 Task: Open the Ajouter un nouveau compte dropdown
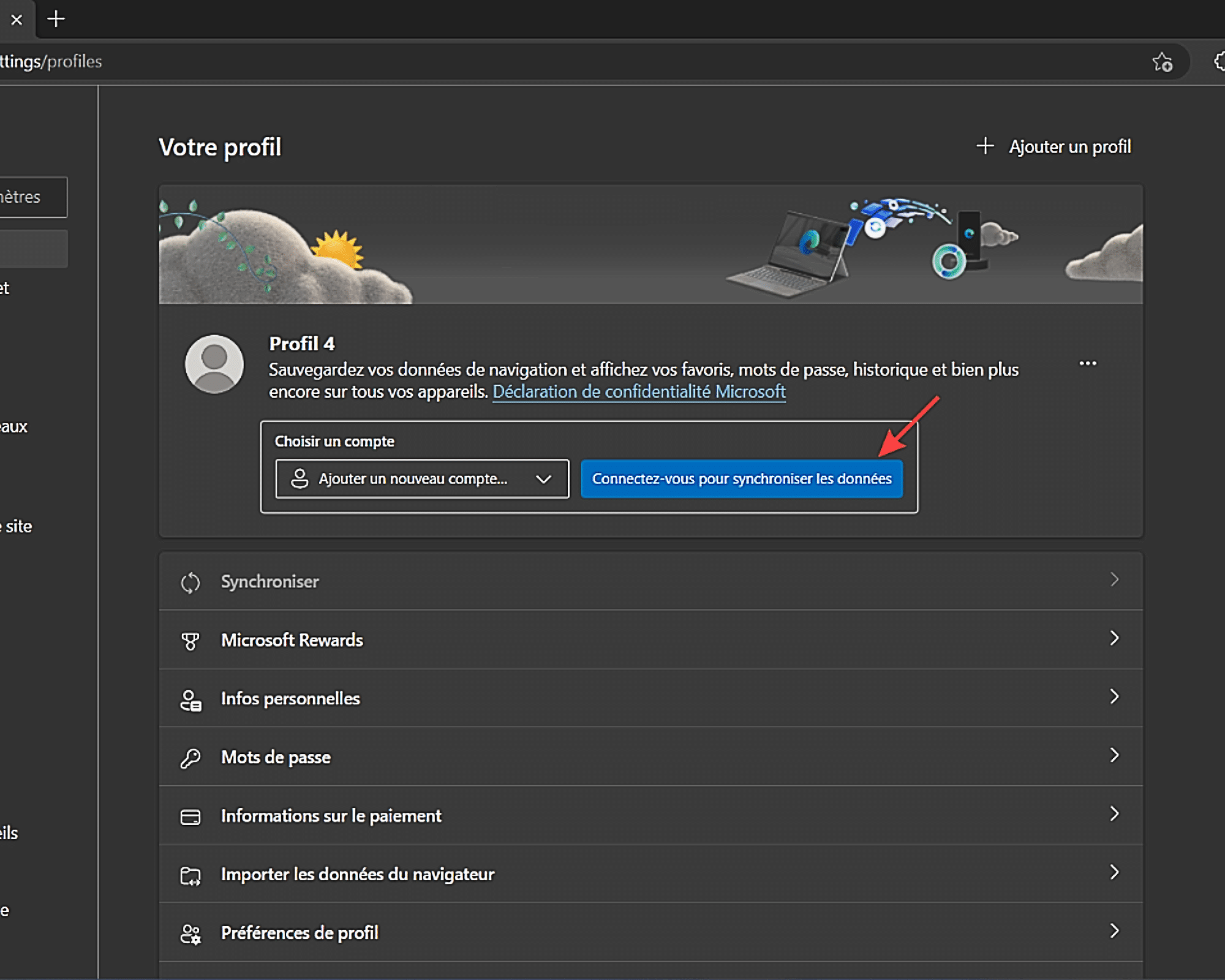click(x=422, y=479)
